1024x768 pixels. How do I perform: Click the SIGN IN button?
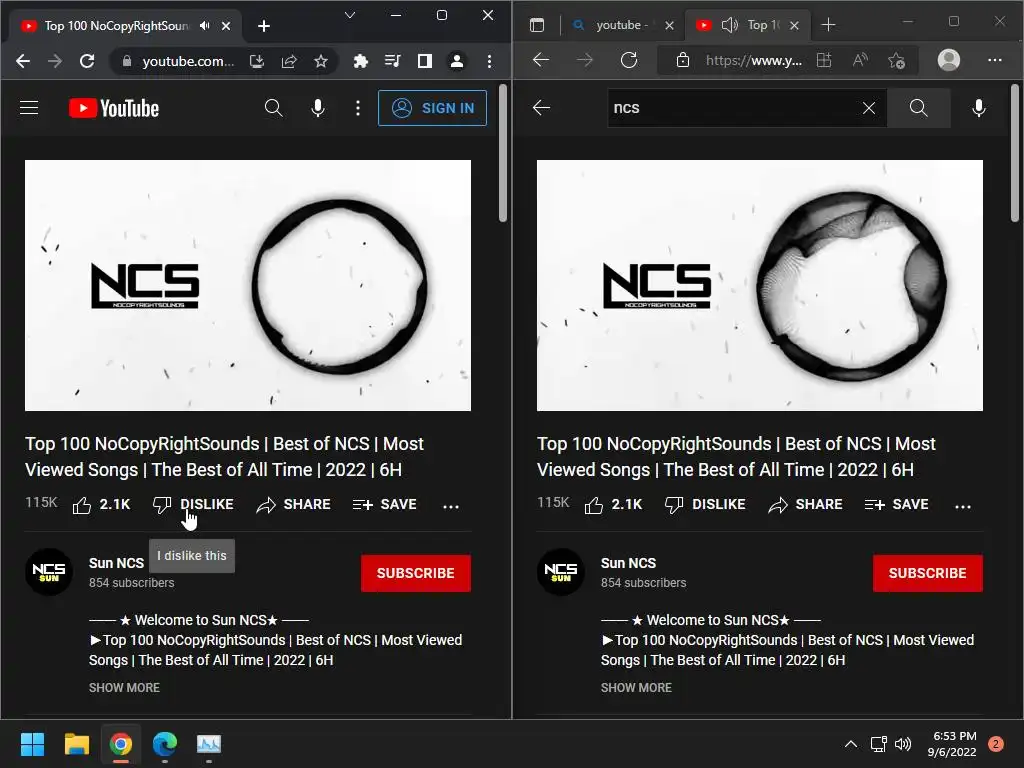pyautogui.click(x=432, y=108)
